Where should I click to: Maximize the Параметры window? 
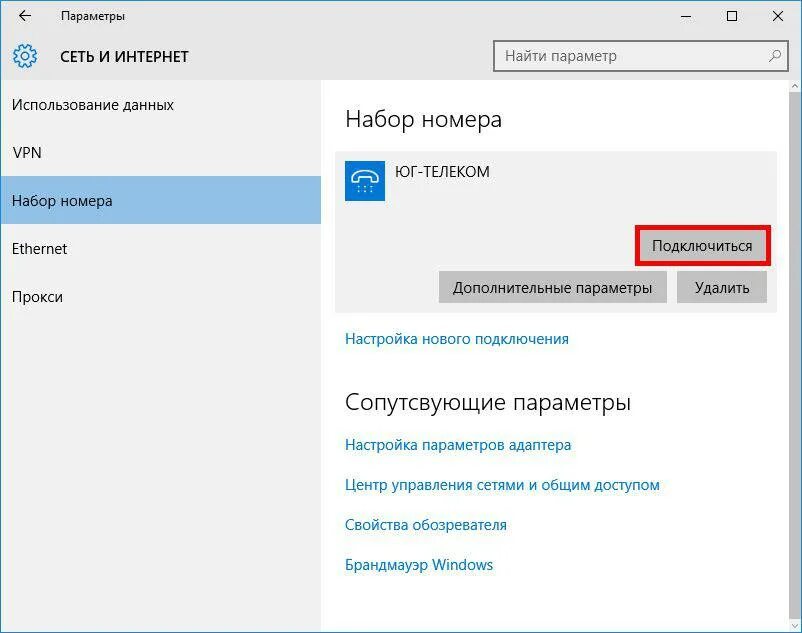pyautogui.click(x=732, y=16)
